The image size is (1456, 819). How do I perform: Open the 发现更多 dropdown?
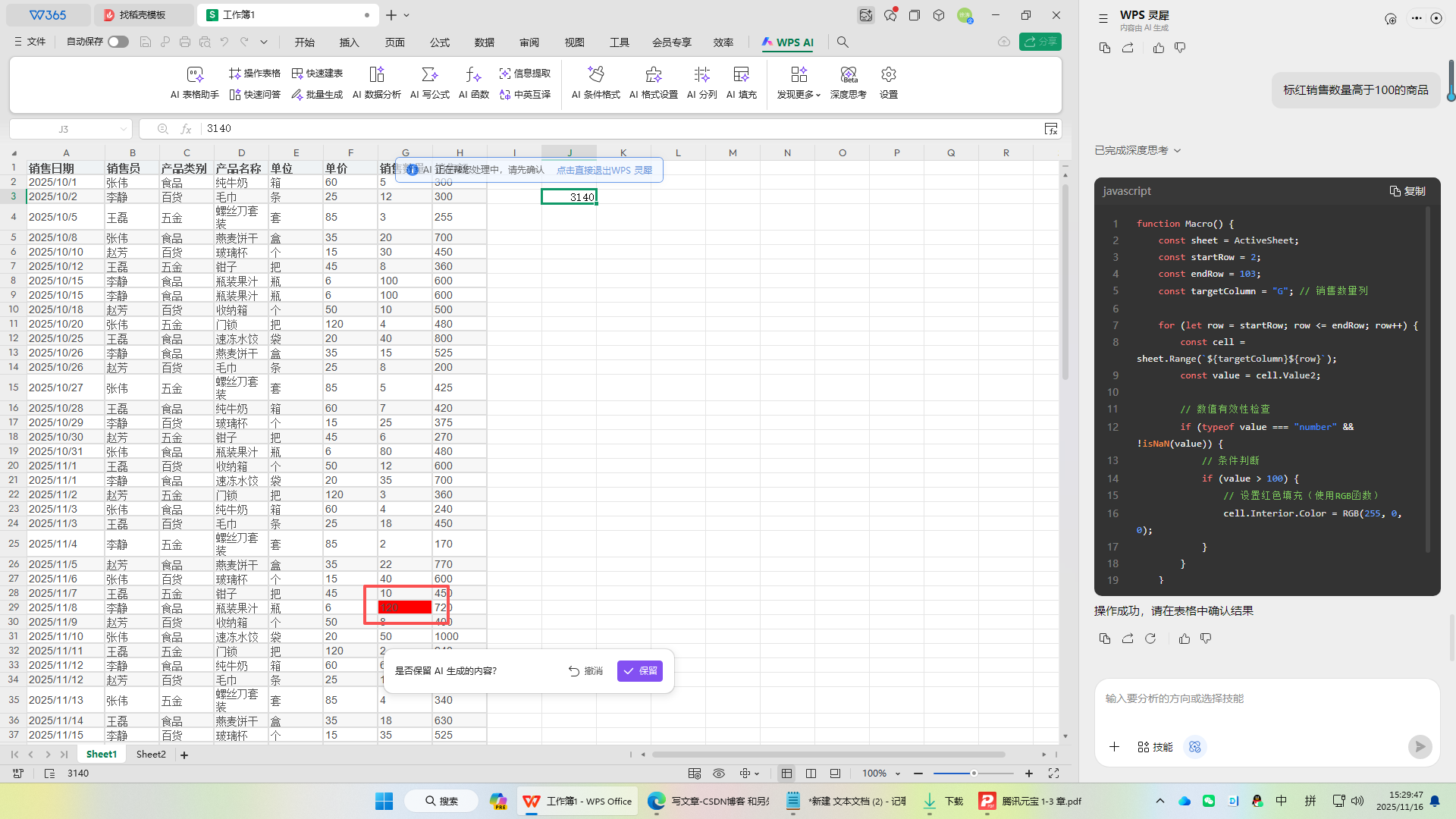799,82
